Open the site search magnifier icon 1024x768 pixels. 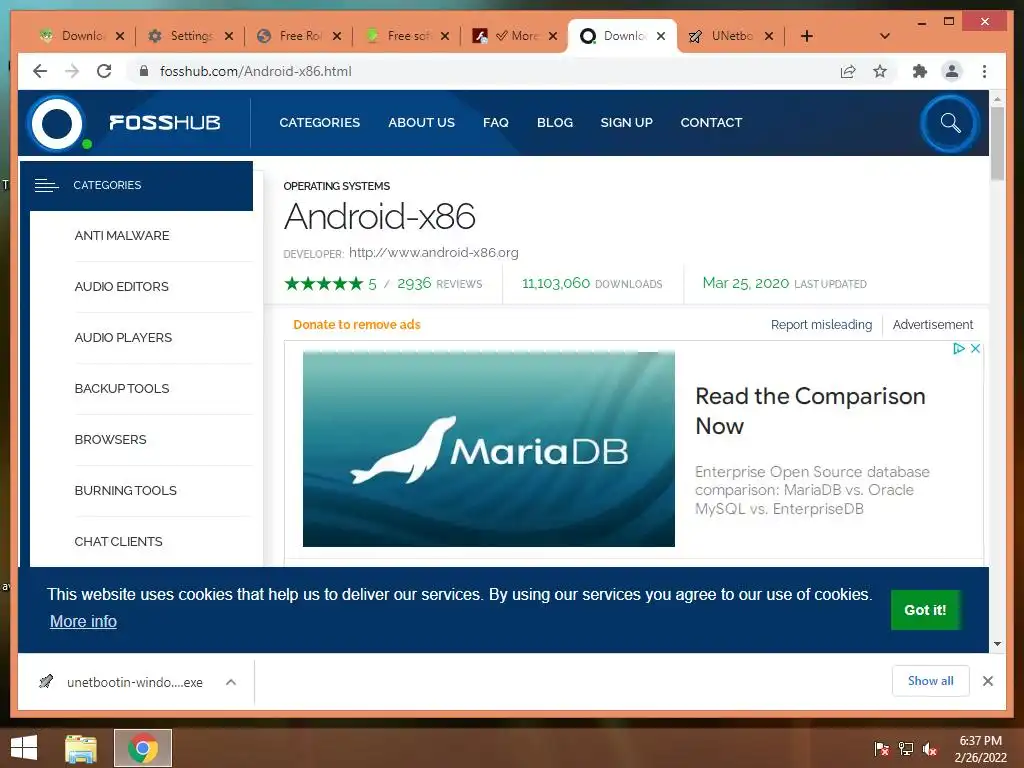[950, 123]
